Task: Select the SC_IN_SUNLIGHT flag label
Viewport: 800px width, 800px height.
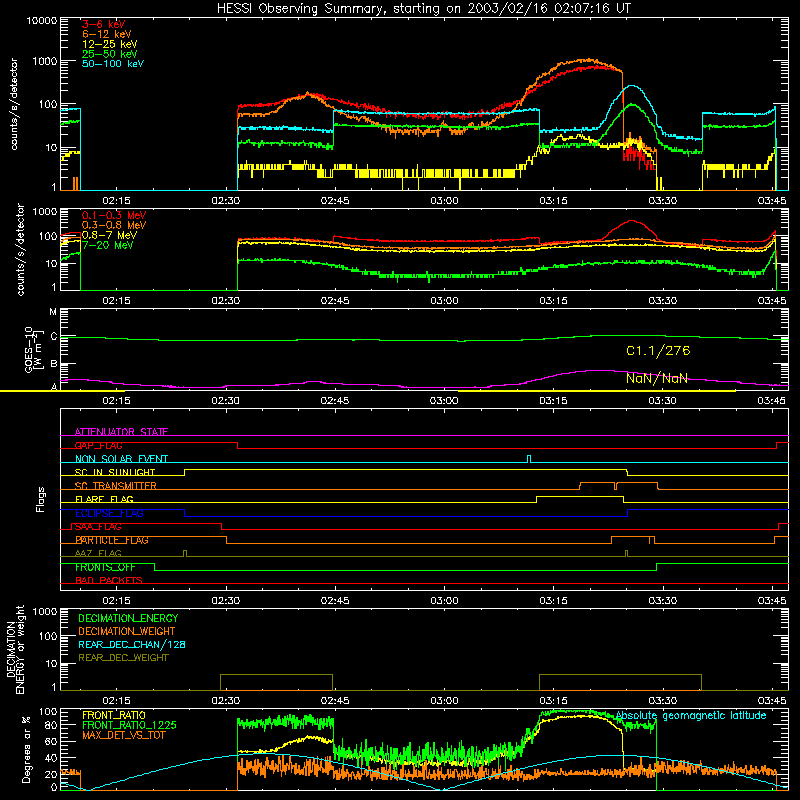Action: tap(115, 472)
